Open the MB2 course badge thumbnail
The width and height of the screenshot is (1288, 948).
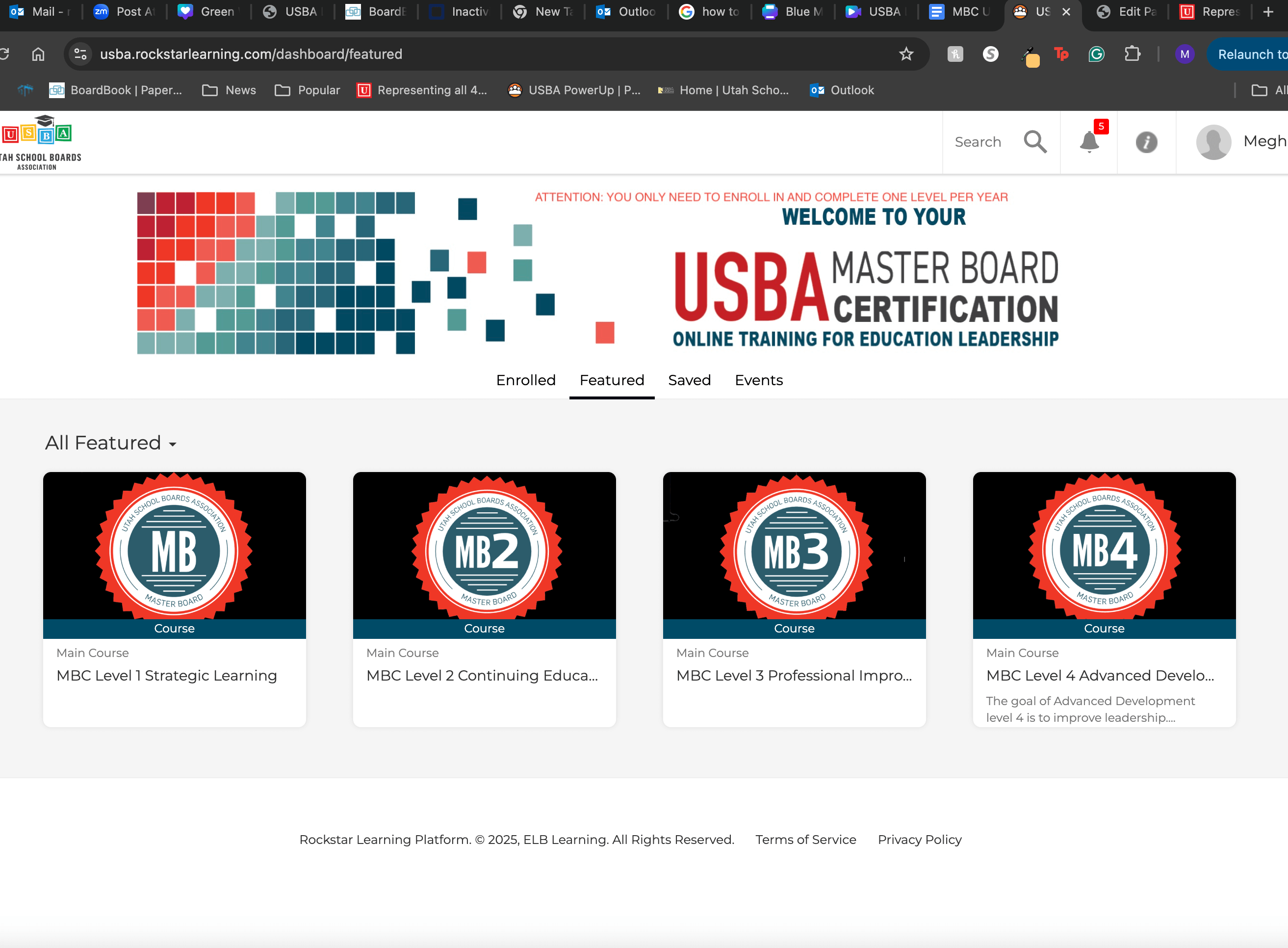(x=484, y=546)
